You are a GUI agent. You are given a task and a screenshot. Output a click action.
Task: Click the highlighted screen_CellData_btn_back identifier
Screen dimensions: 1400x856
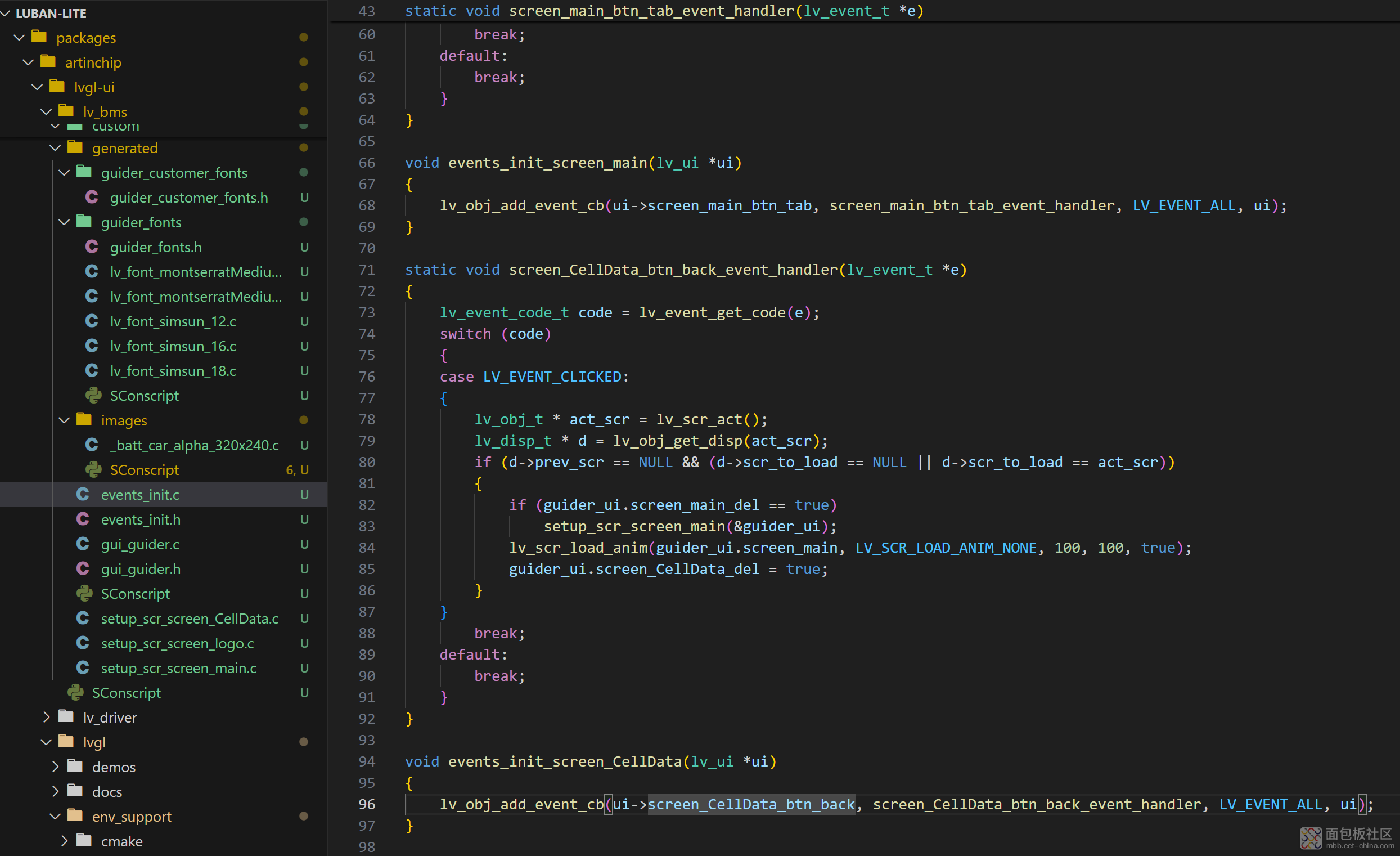click(x=751, y=804)
